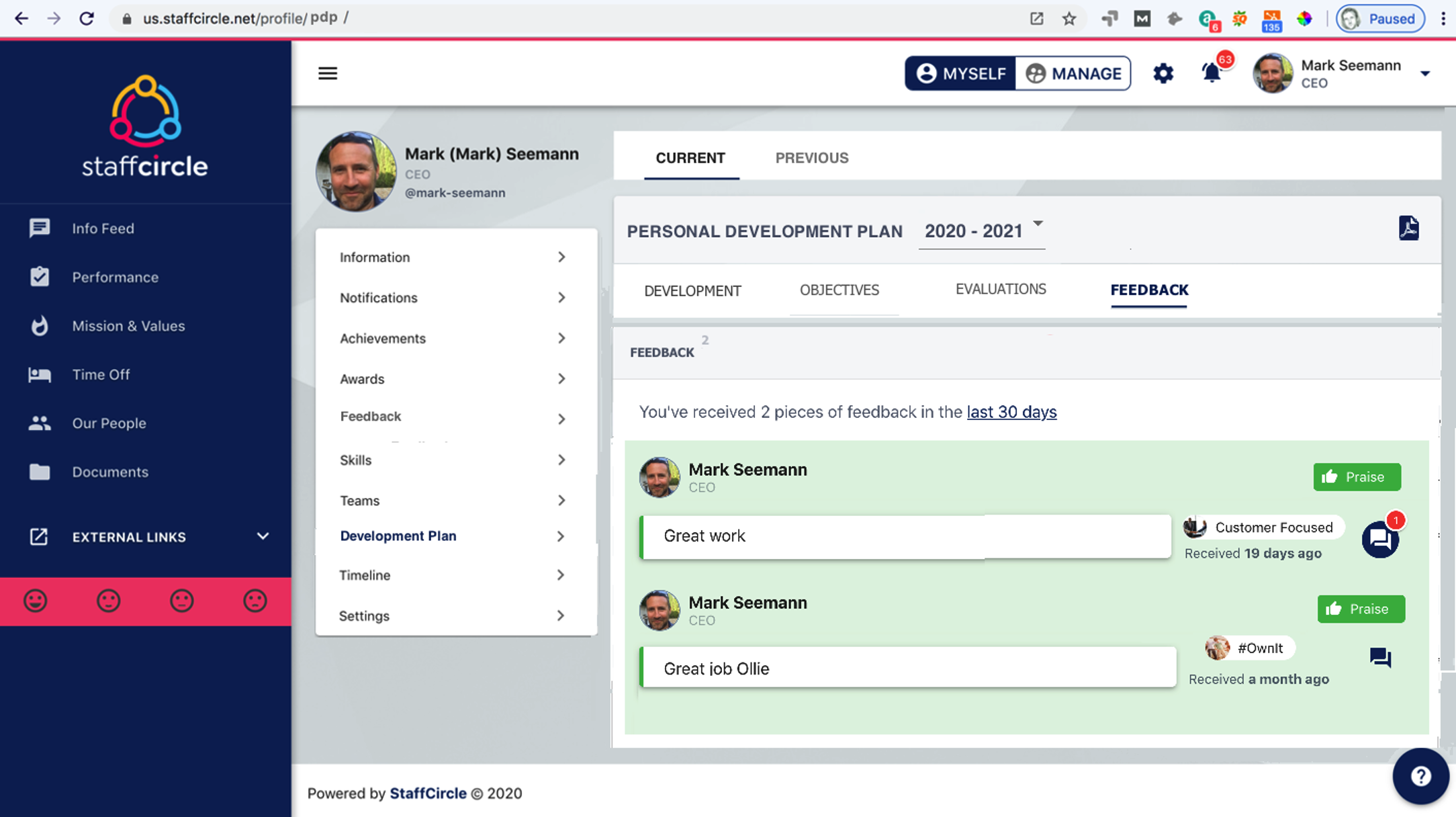Bookmark page with star icon

1069,19
